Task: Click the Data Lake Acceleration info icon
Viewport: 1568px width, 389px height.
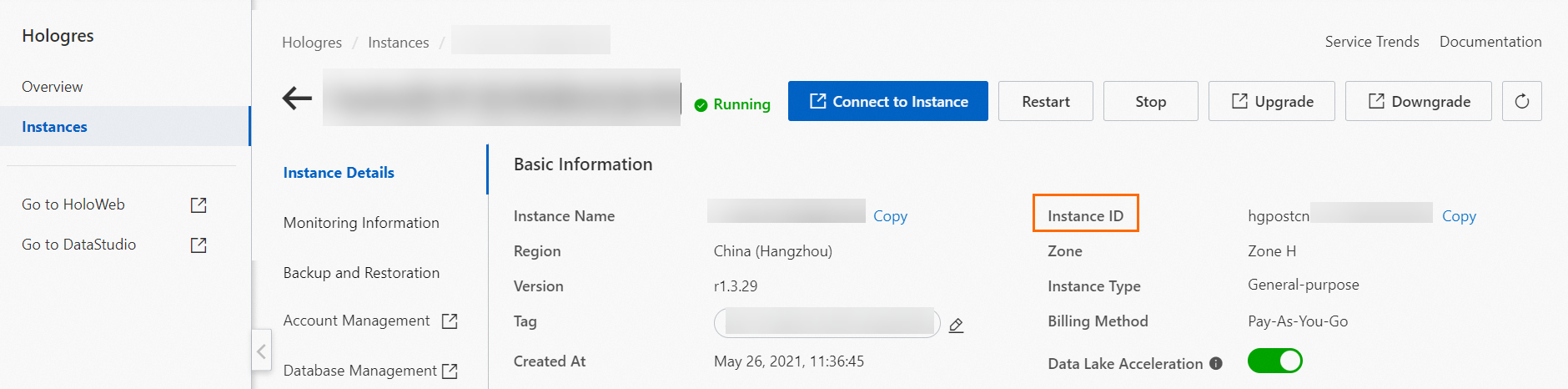Action: (x=1216, y=363)
